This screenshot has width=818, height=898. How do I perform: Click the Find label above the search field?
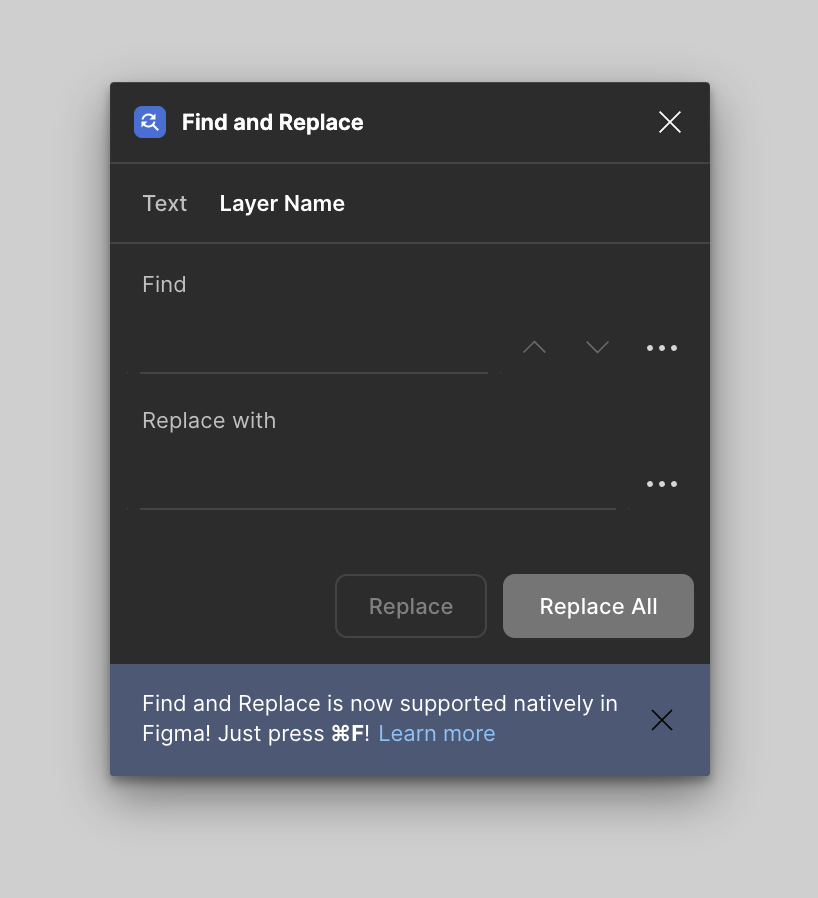point(164,284)
